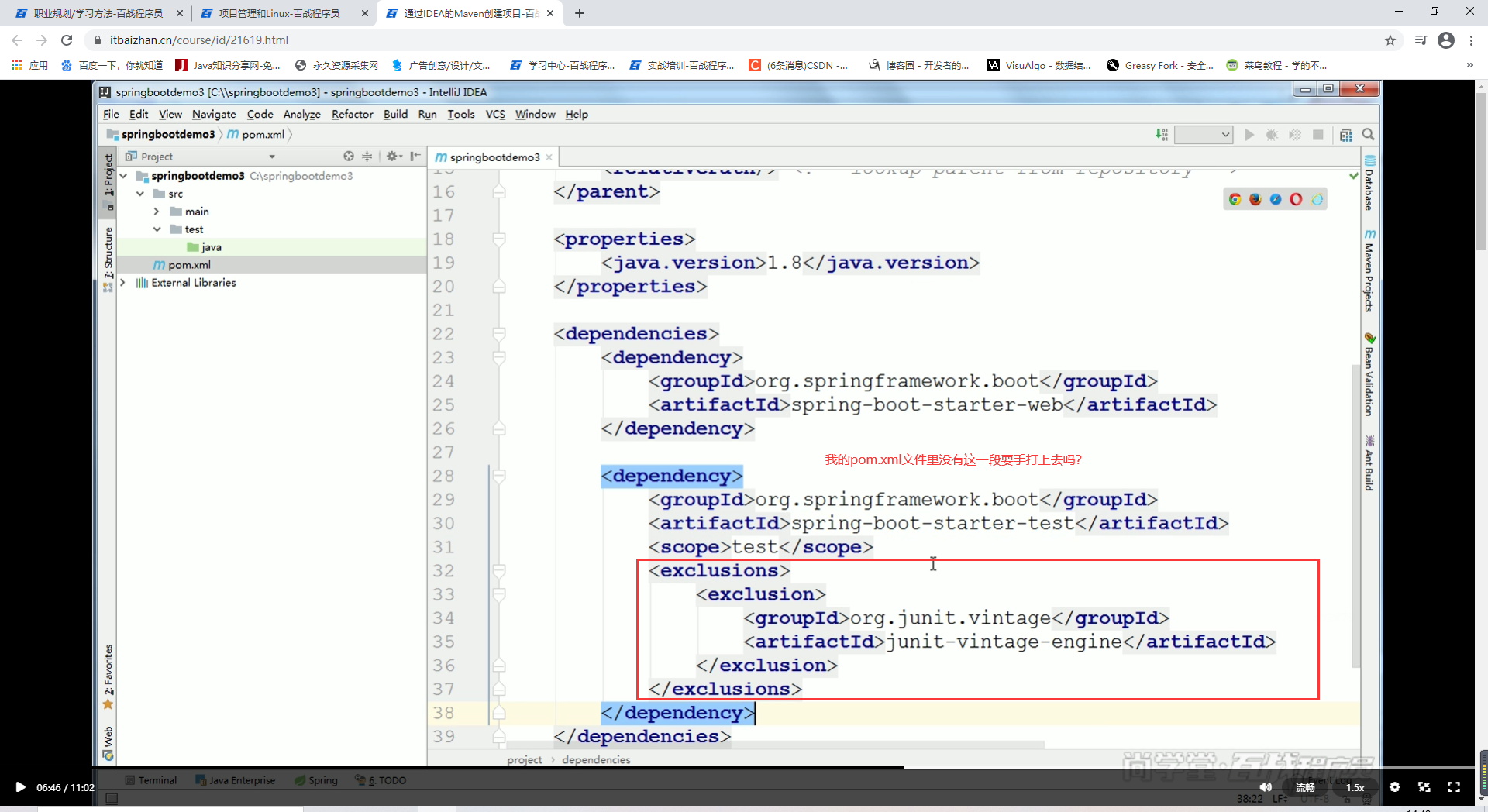
Task: Open in Safari browser icon
Action: (1276, 200)
